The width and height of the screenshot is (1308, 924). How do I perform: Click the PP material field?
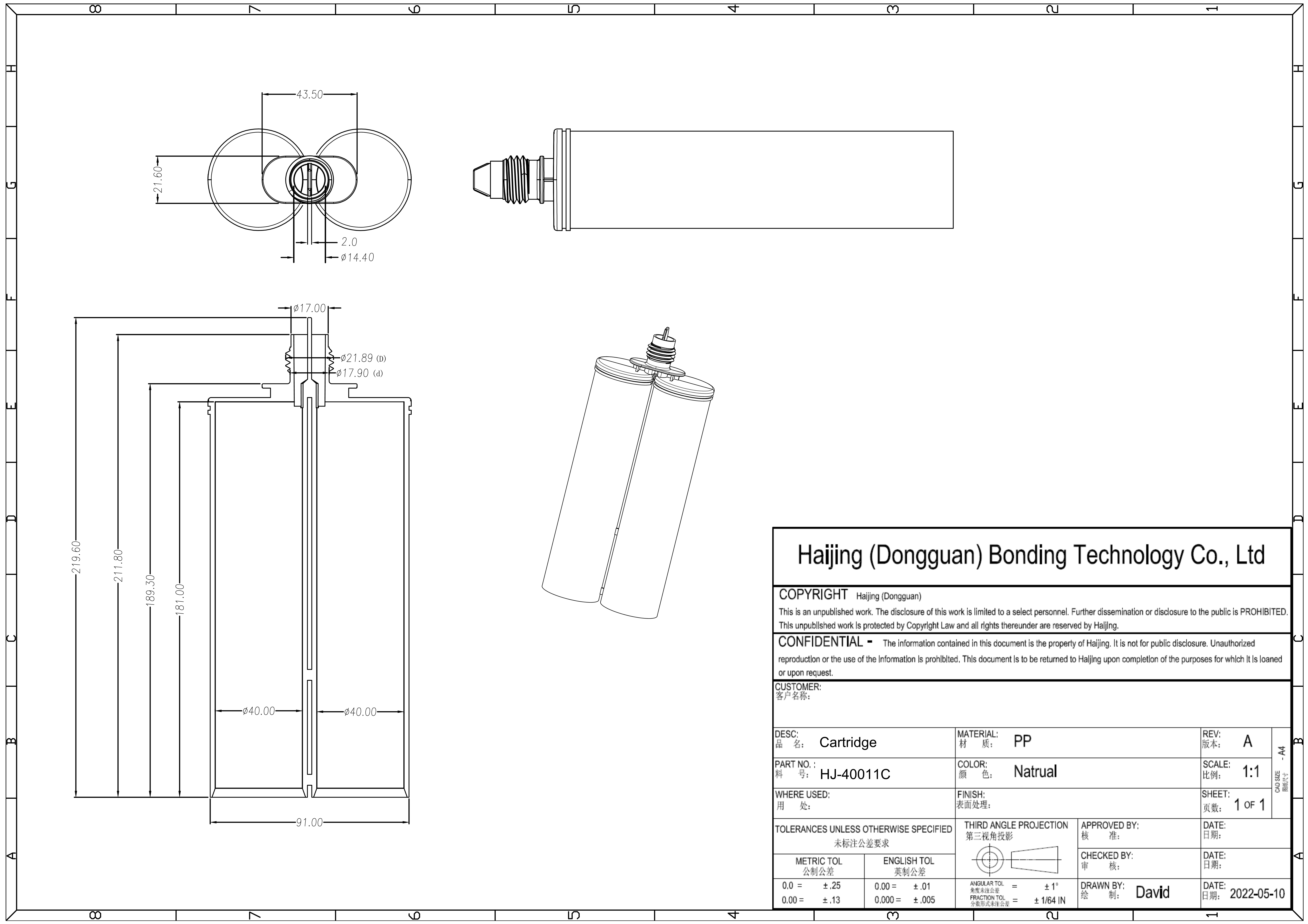1023,741
